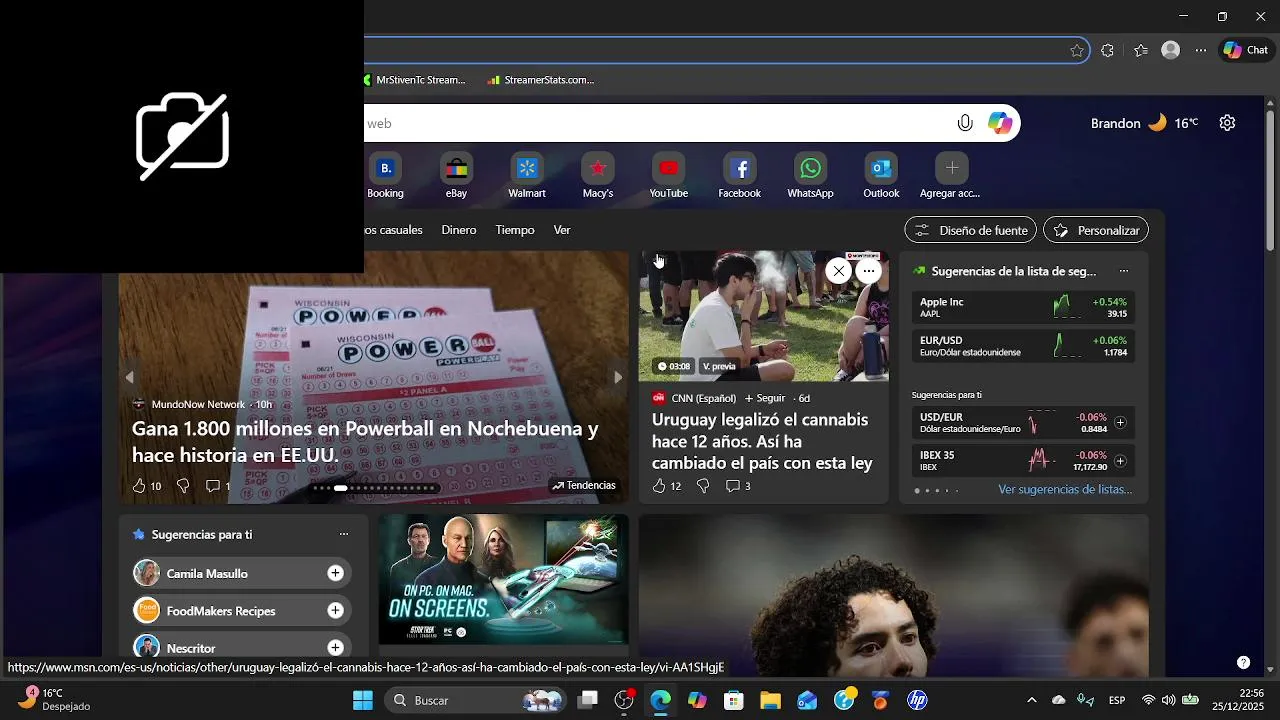Open StreamerStats.com bookmark

[541, 80]
